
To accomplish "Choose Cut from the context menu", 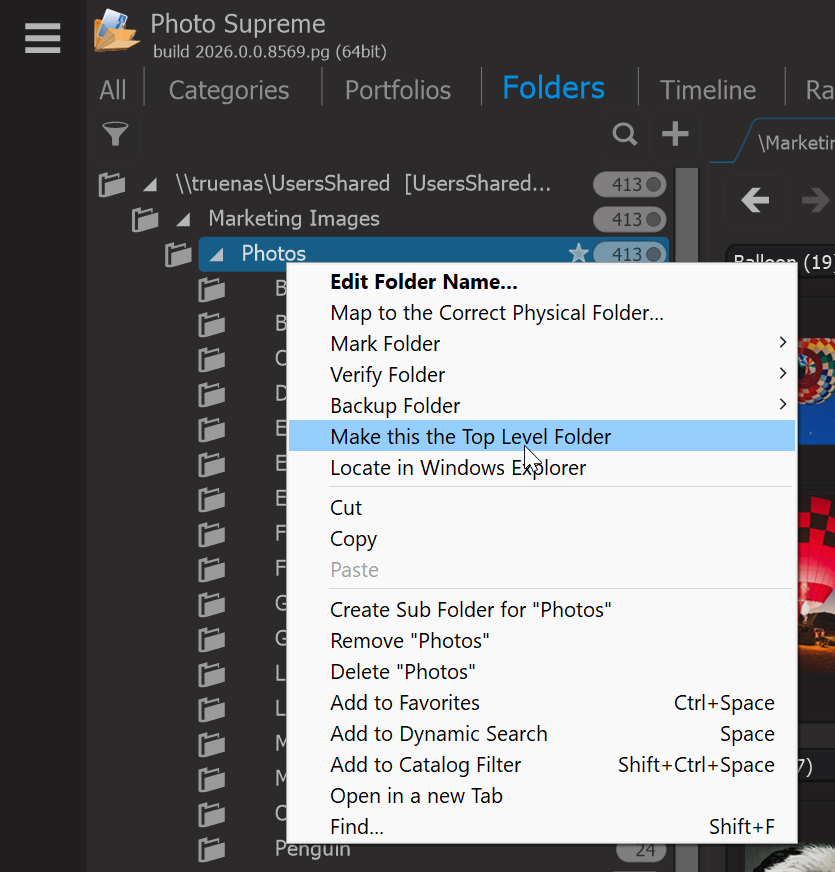I will click(542, 508).
